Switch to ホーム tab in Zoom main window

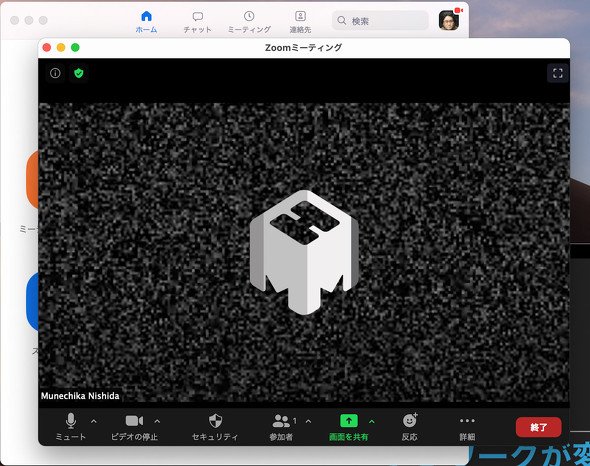tap(146, 22)
